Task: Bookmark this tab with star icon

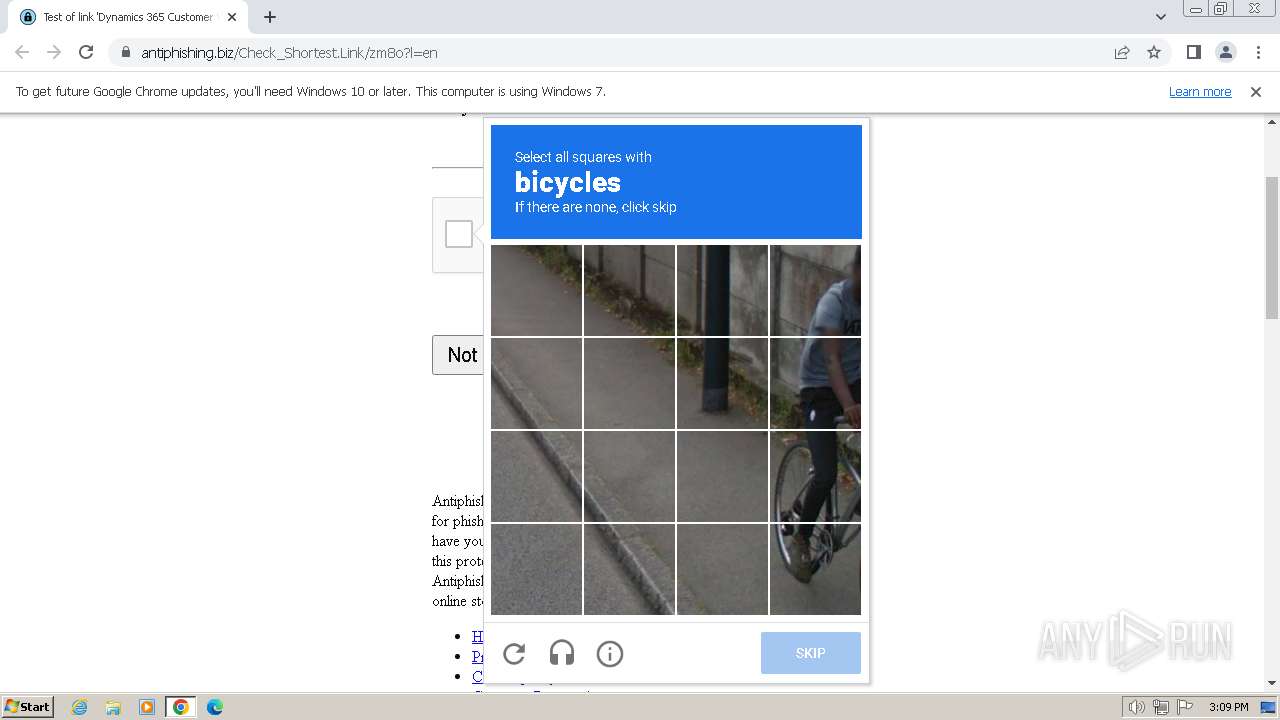Action: [x=1154, y=52]
